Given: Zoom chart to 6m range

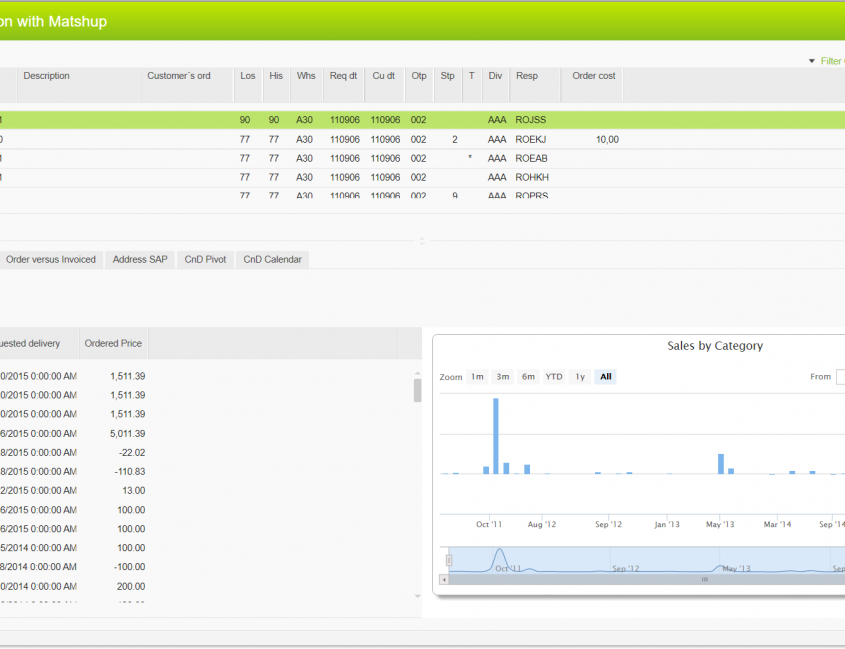Looking at the screenshot, I should pos(528,377).
